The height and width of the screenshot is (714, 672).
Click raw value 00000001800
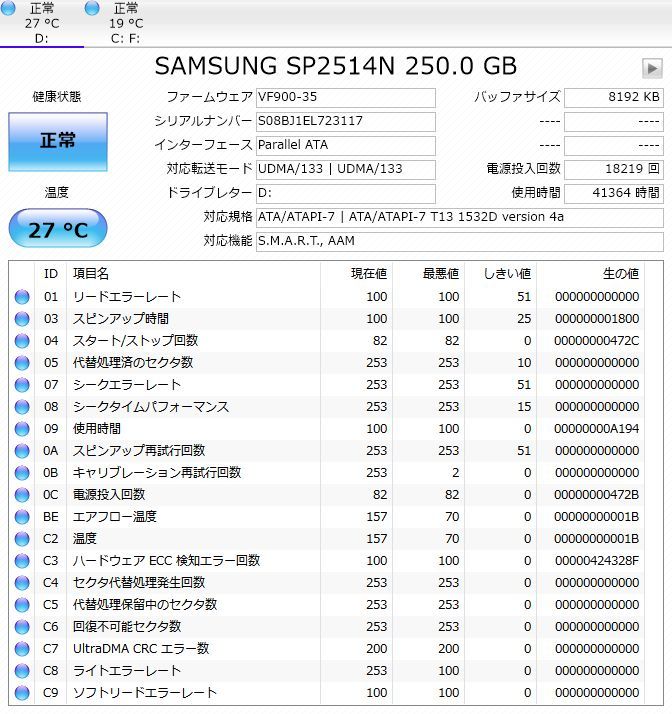tap(597, 319)
